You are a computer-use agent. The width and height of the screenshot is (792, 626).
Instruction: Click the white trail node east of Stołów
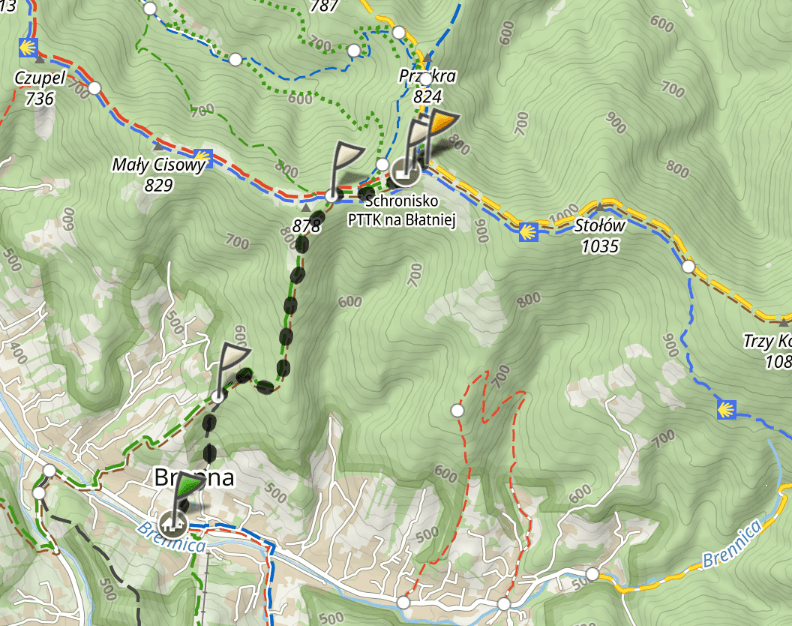tap(688, 266)
